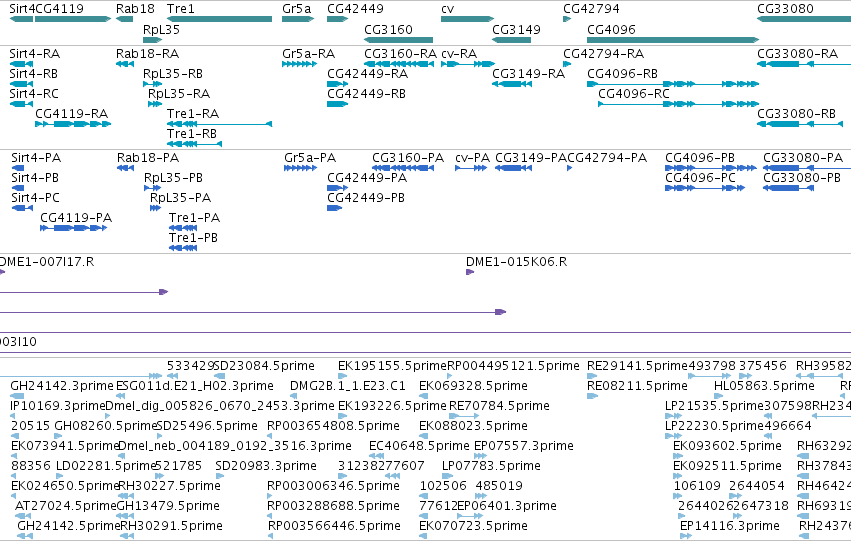The image size is (851, 541).
Task: Select the Sirt4-RA transcript label
Action: (35, 54)
